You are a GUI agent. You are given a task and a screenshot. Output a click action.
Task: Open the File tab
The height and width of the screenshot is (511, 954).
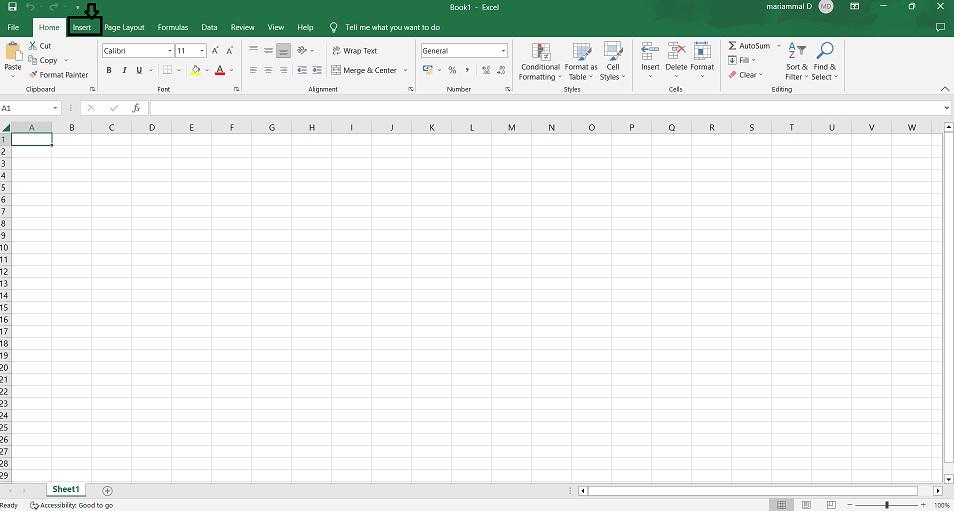(x=13, y=27)
